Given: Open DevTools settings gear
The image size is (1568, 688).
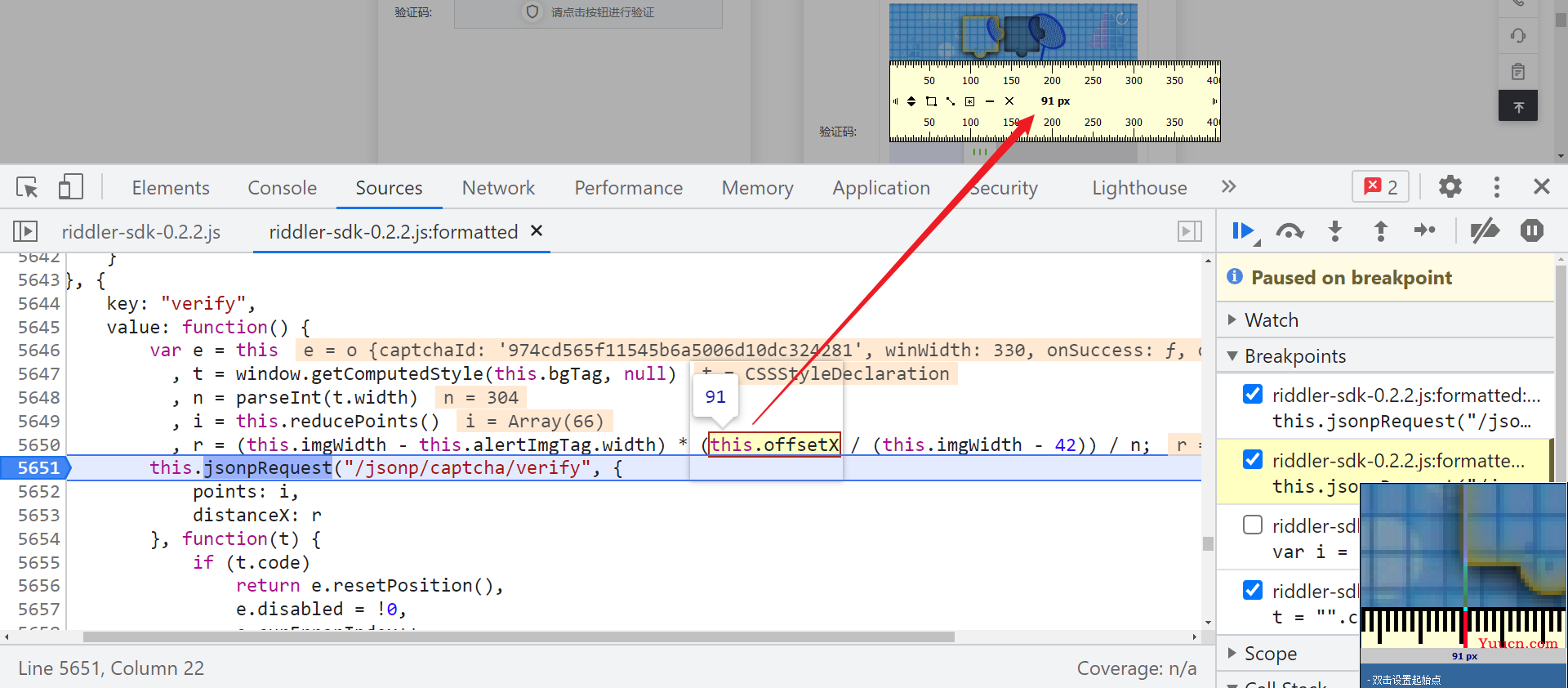Looking at the screenshot, I should click(x=1450, y=187).
